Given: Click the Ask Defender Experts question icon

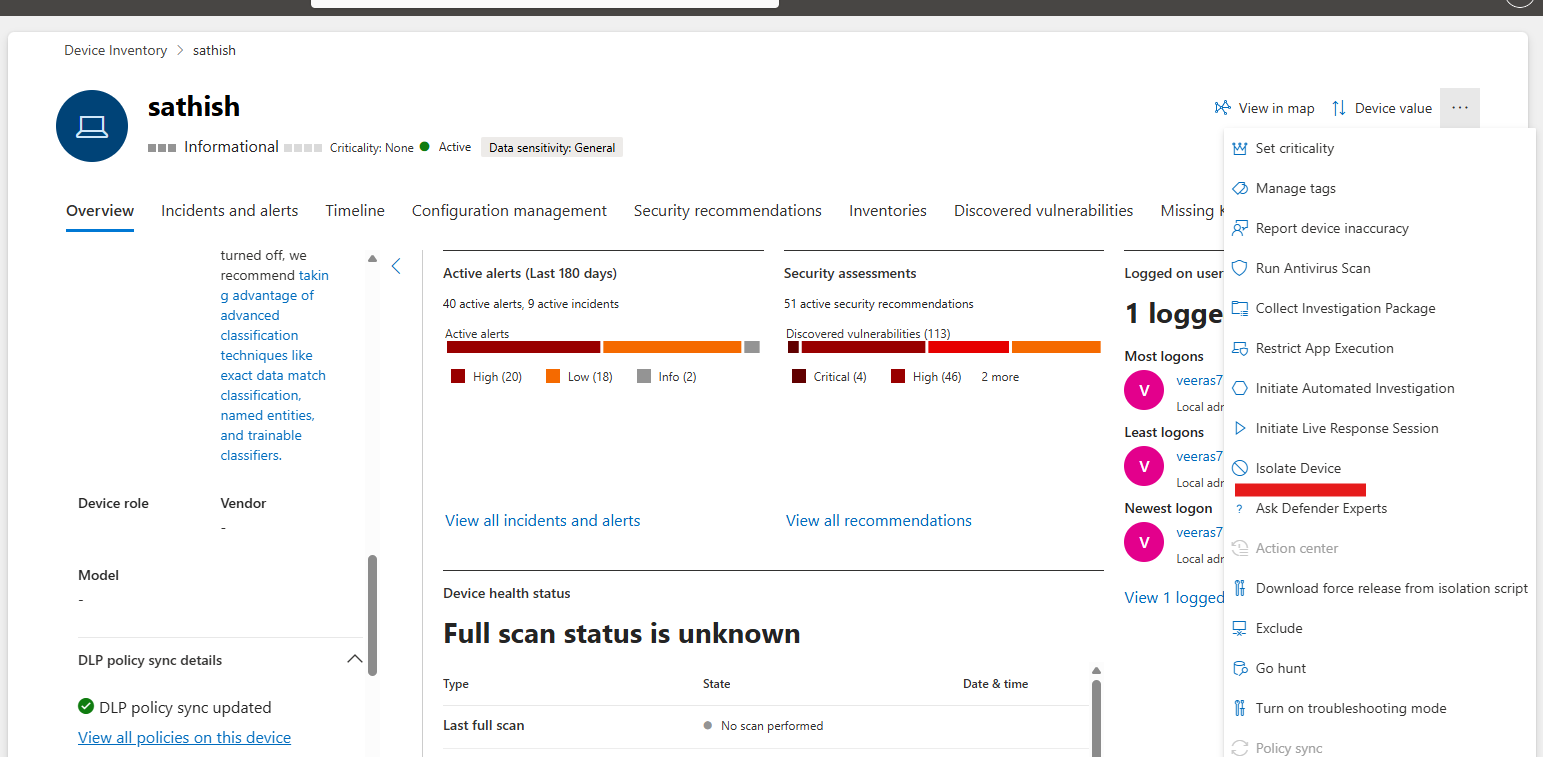Looking at the screenshot, I should tap(1240, 508).
